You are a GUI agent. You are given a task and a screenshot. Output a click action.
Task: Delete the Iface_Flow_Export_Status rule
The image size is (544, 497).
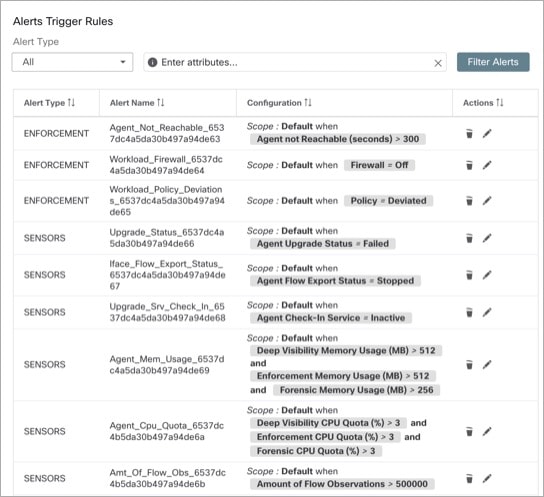pyautogui.click(x=469, y=275)
